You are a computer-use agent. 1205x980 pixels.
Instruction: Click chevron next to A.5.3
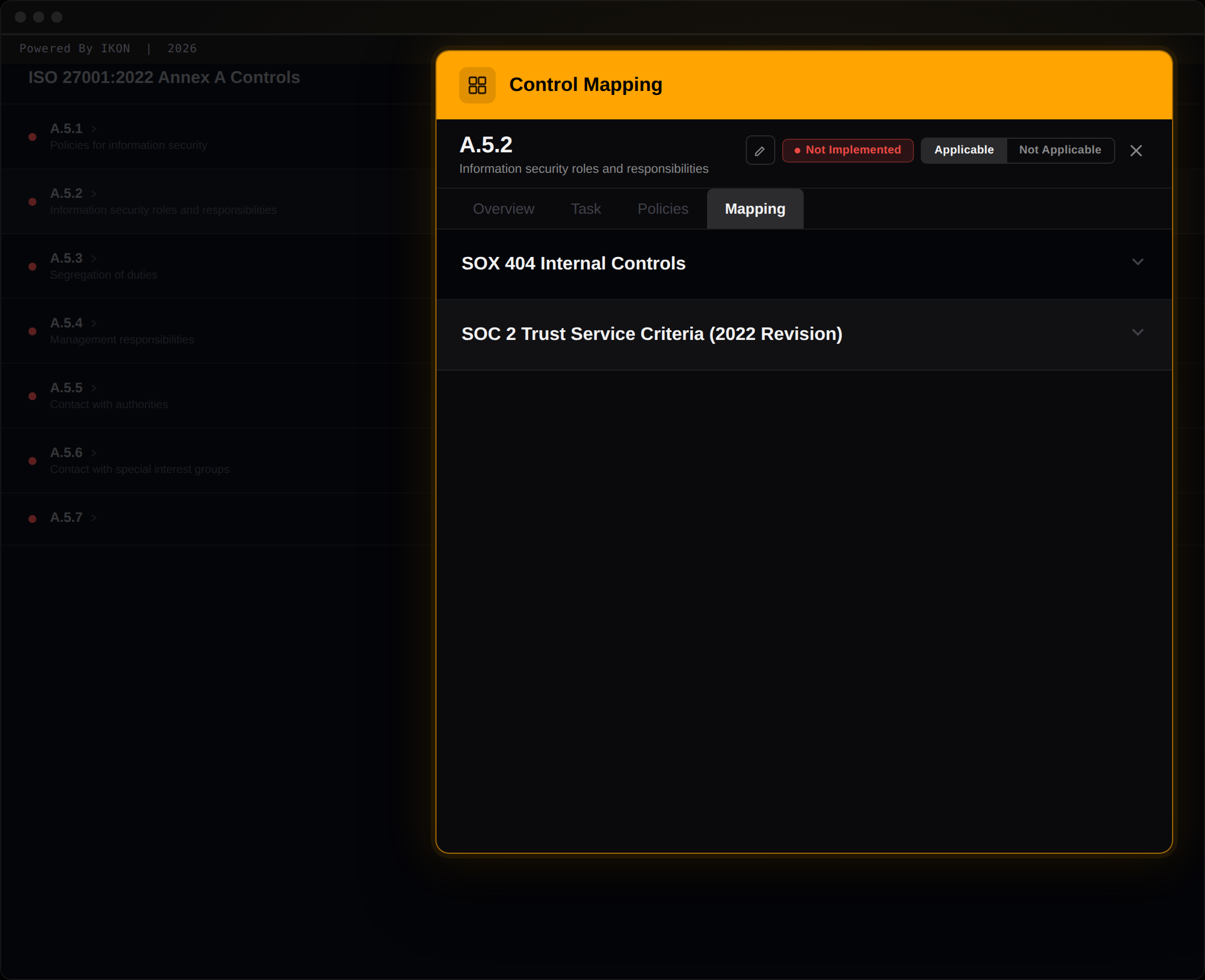point(94,259)
